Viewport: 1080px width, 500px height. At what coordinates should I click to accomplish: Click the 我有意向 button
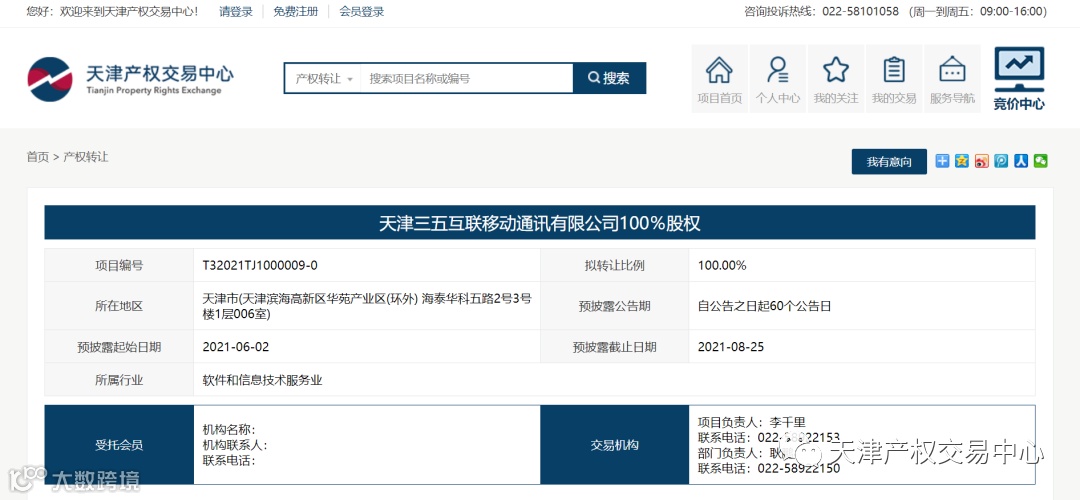point(889,162)
